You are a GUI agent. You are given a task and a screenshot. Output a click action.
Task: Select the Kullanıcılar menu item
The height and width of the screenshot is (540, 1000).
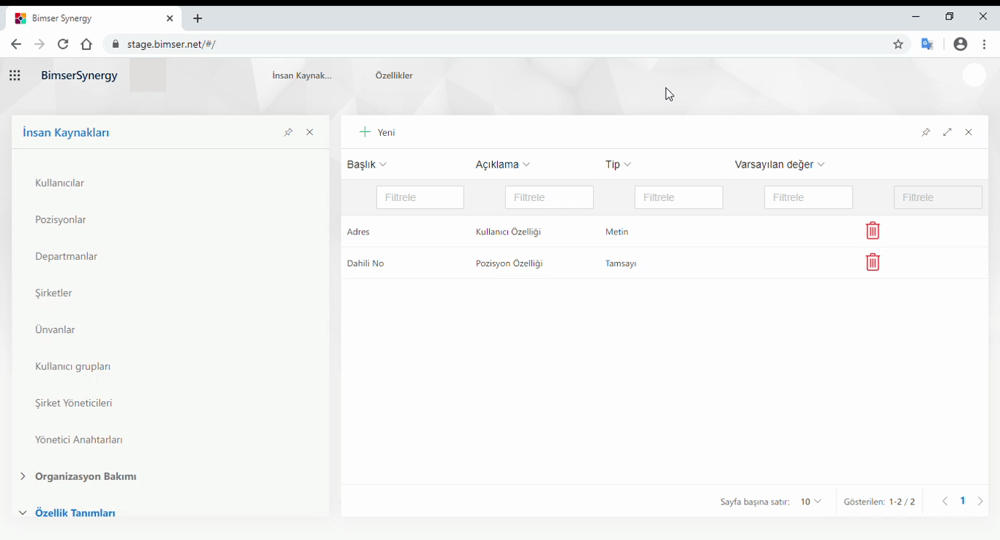click(x=60, y=183)
